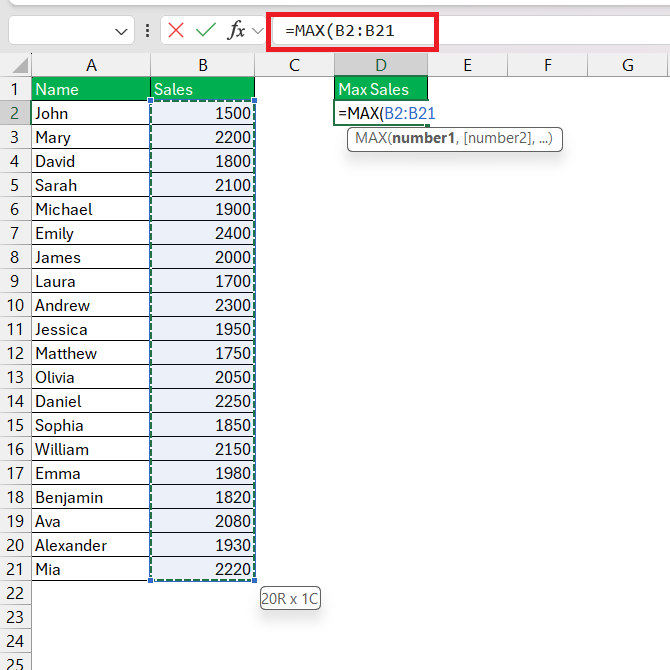670x670 pixels.
Task: Click the Laura name cell
Action: (x=91, y=281)
